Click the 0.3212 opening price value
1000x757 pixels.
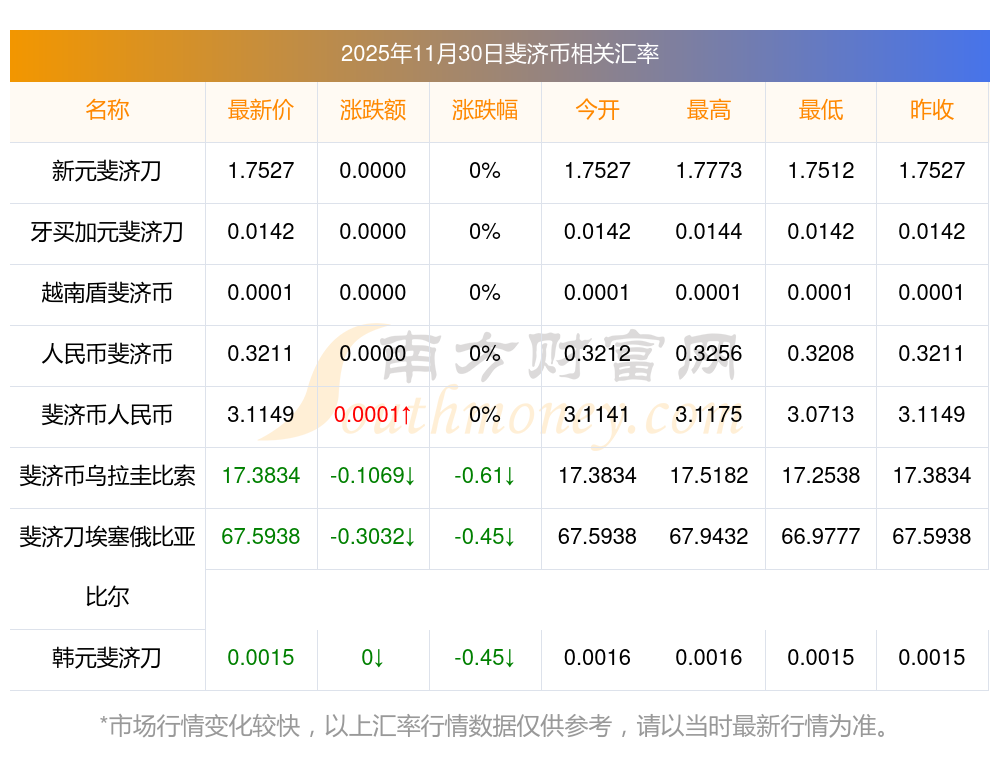coord(597,353)
